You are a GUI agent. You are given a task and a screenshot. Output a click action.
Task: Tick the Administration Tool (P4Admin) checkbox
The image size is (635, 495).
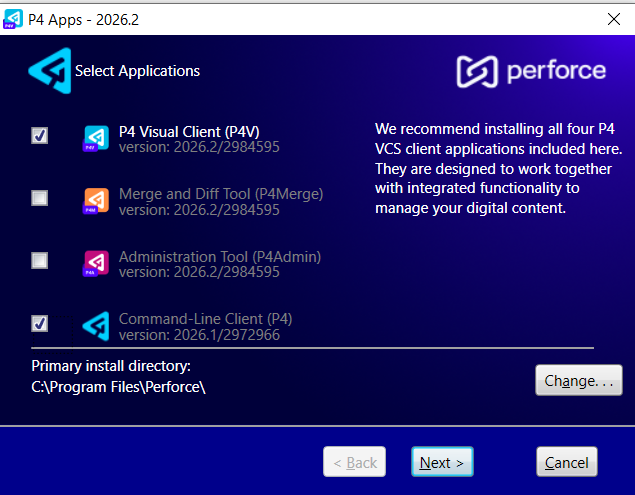coord(40,260)
